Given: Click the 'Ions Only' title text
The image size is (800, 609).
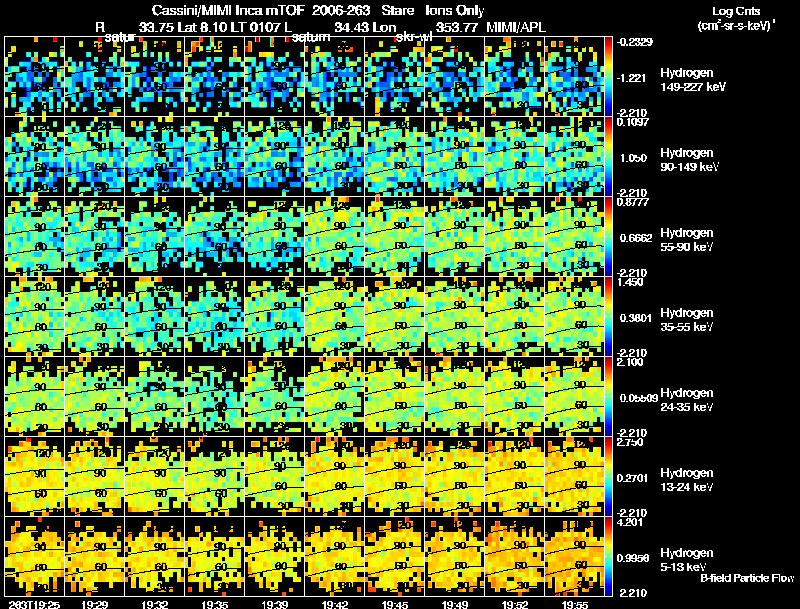Looking at the screenshot, I should tap(455, 11).
